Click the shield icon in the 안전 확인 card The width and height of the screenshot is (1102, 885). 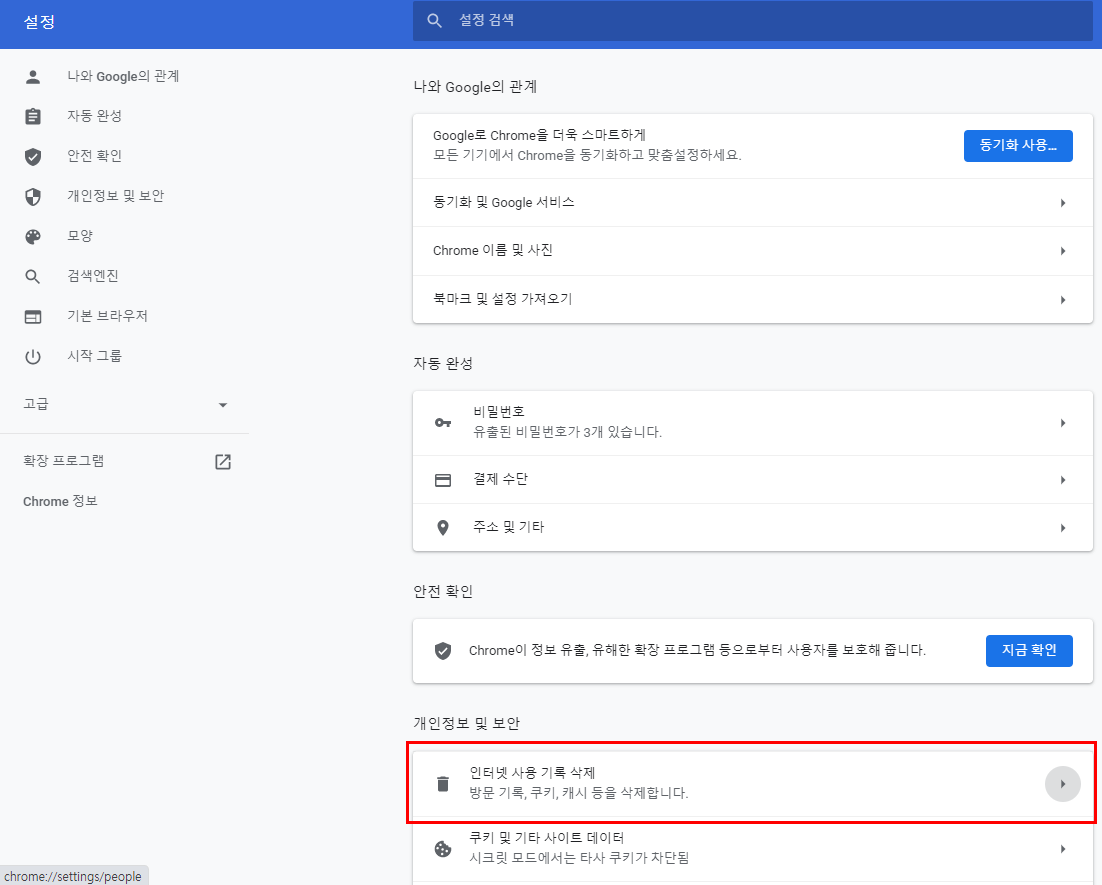[443, 651]
